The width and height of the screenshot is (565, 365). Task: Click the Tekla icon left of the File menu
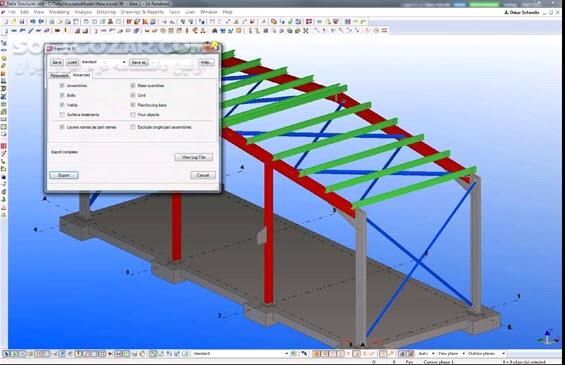(3, 12)
